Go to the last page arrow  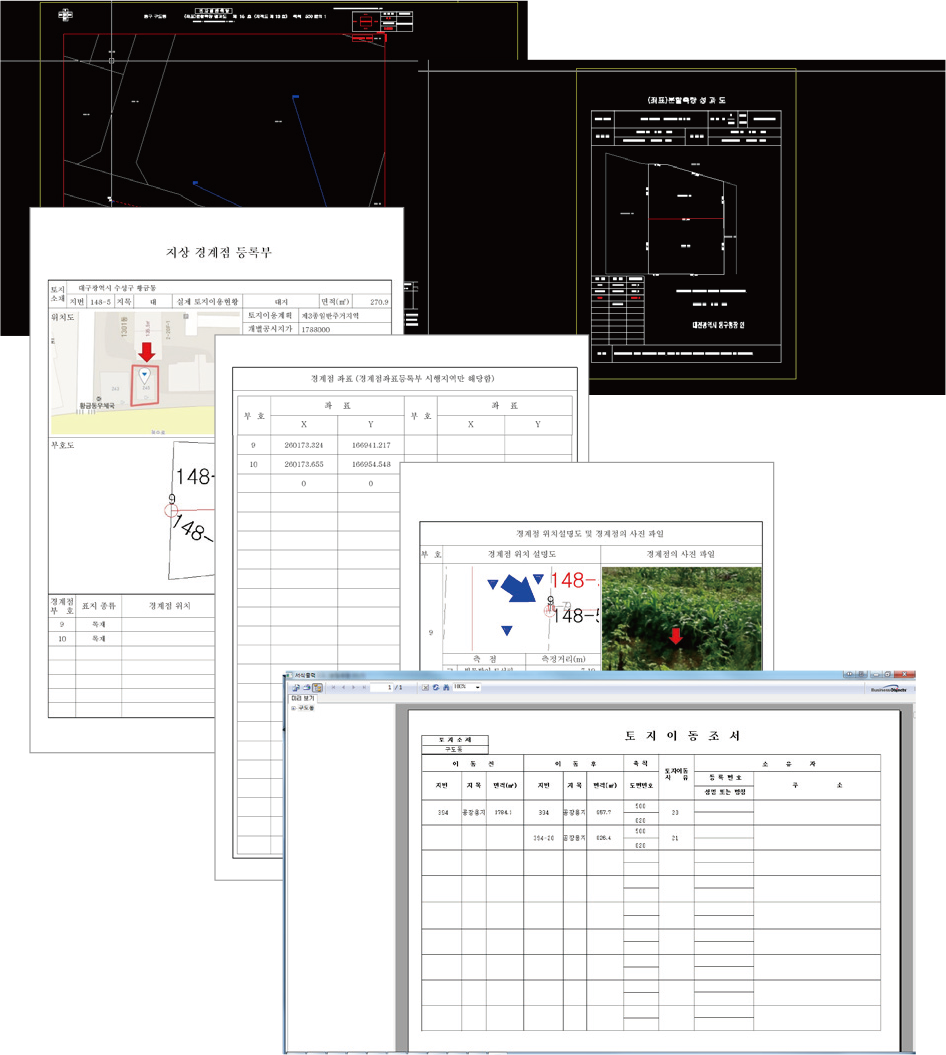click(365, 688)
